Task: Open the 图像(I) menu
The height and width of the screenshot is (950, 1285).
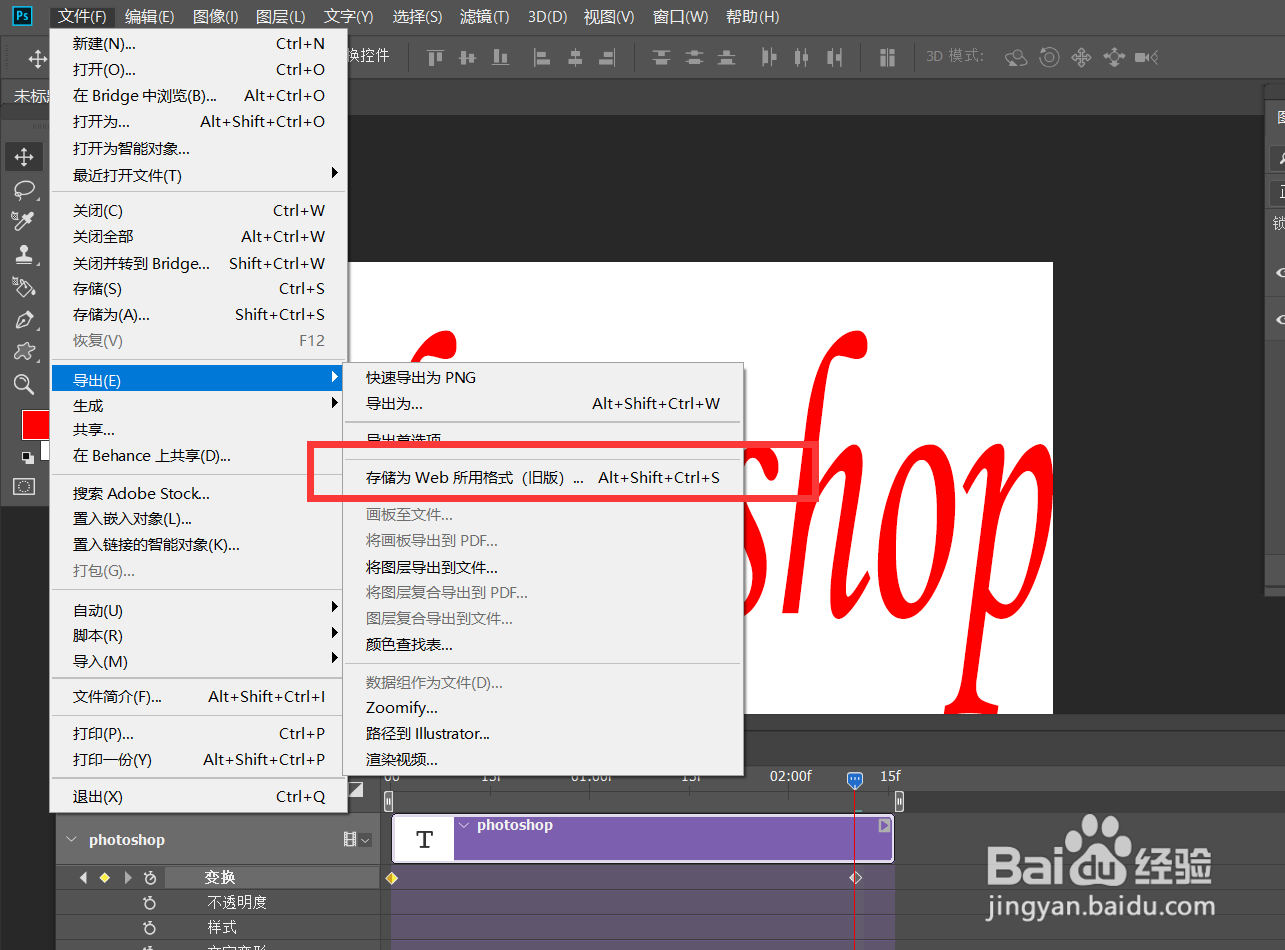Action: (x=215, y=17)
